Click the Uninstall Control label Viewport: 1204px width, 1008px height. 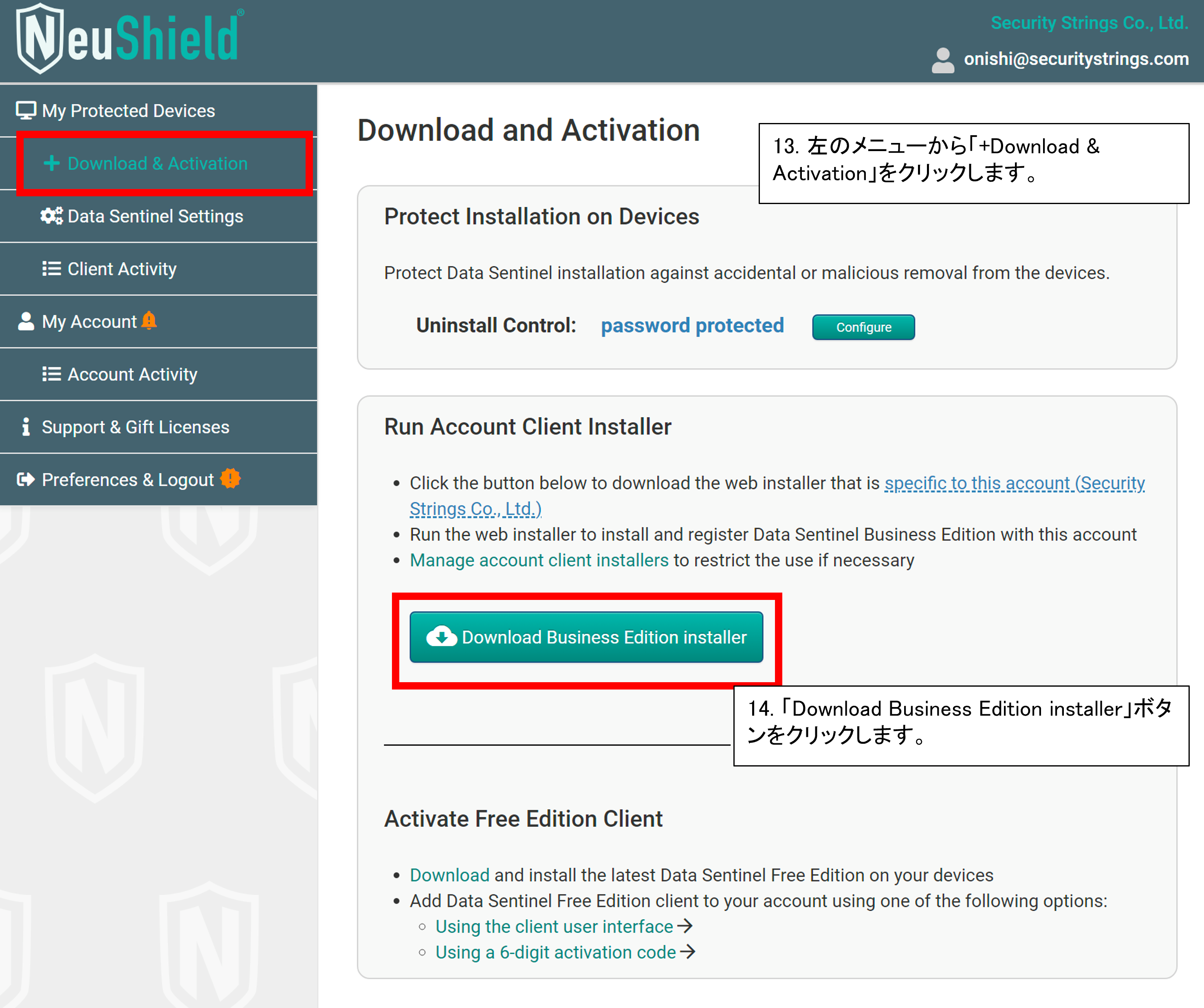click(496, 325)
